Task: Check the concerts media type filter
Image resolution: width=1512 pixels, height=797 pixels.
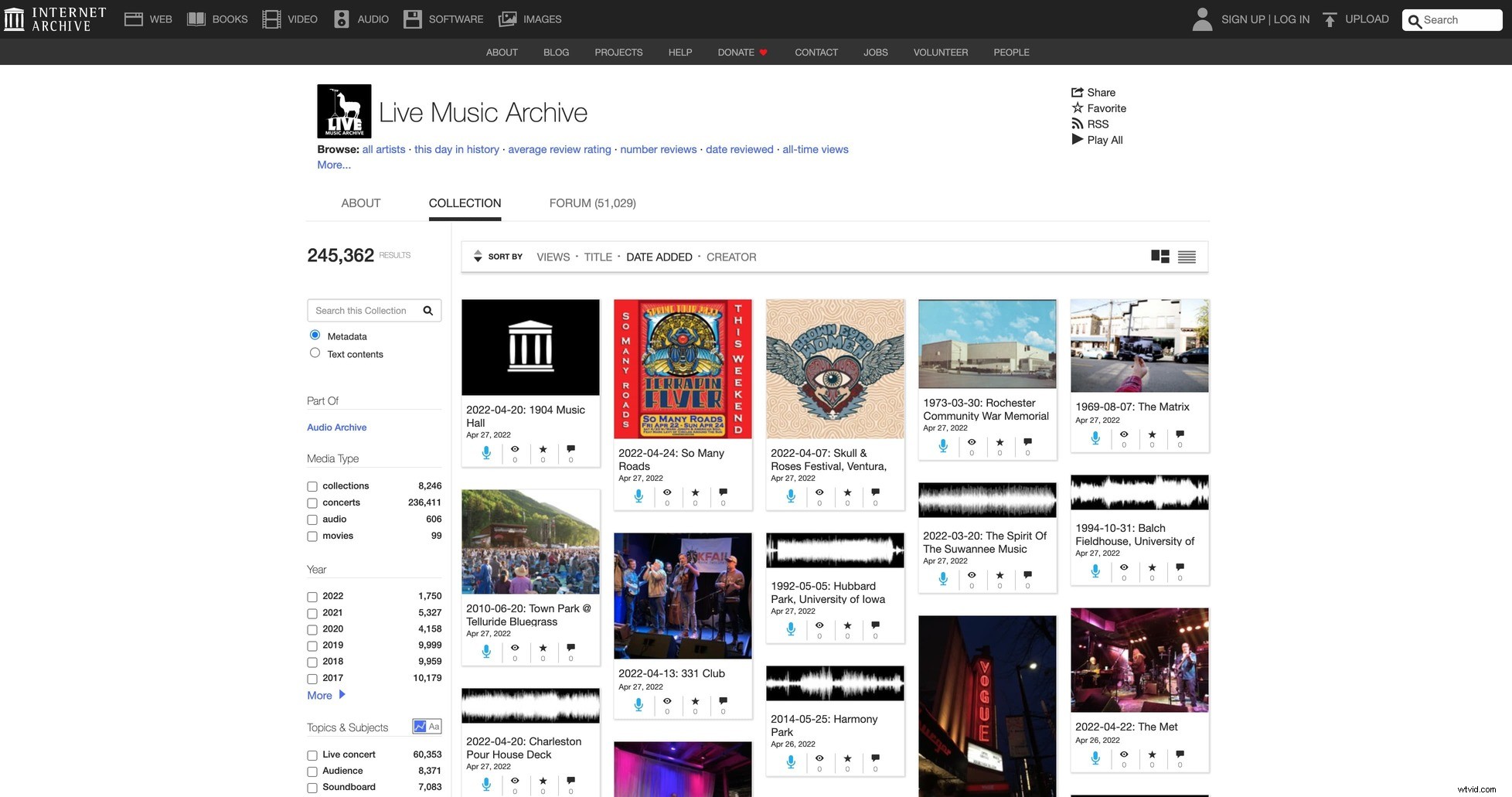Action: 312,502
